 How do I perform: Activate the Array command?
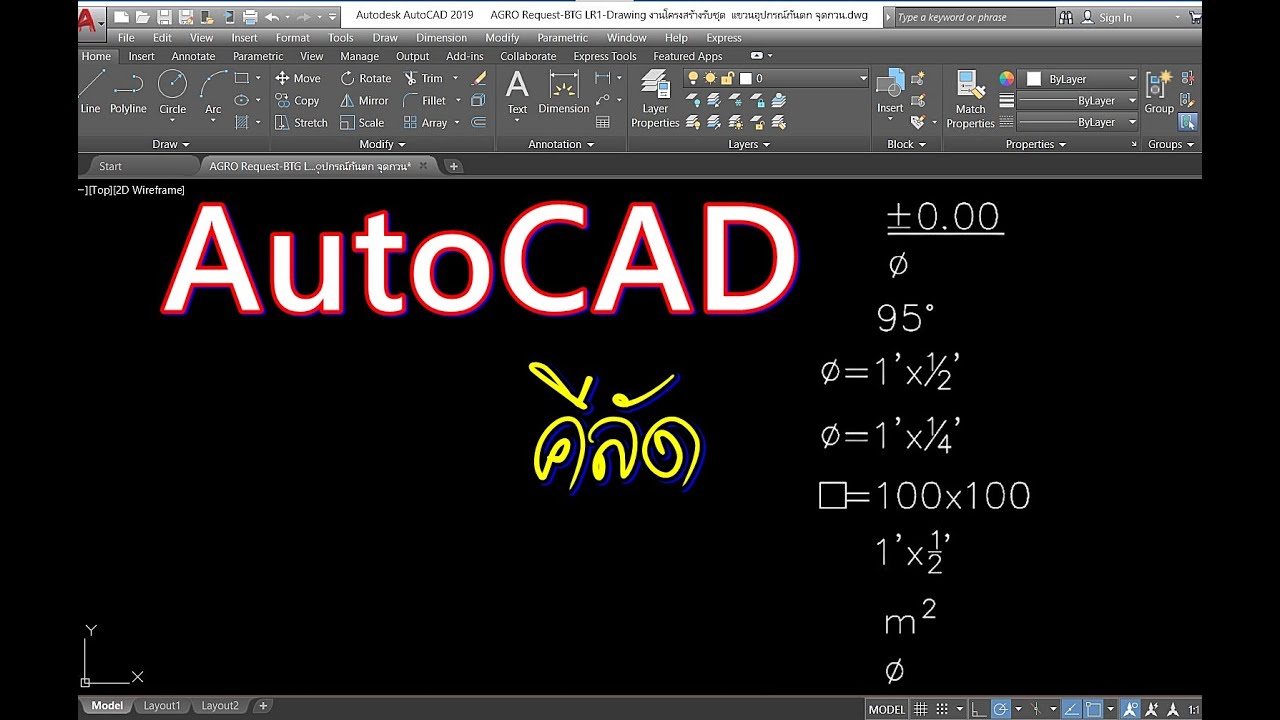[x=426, y=122]
